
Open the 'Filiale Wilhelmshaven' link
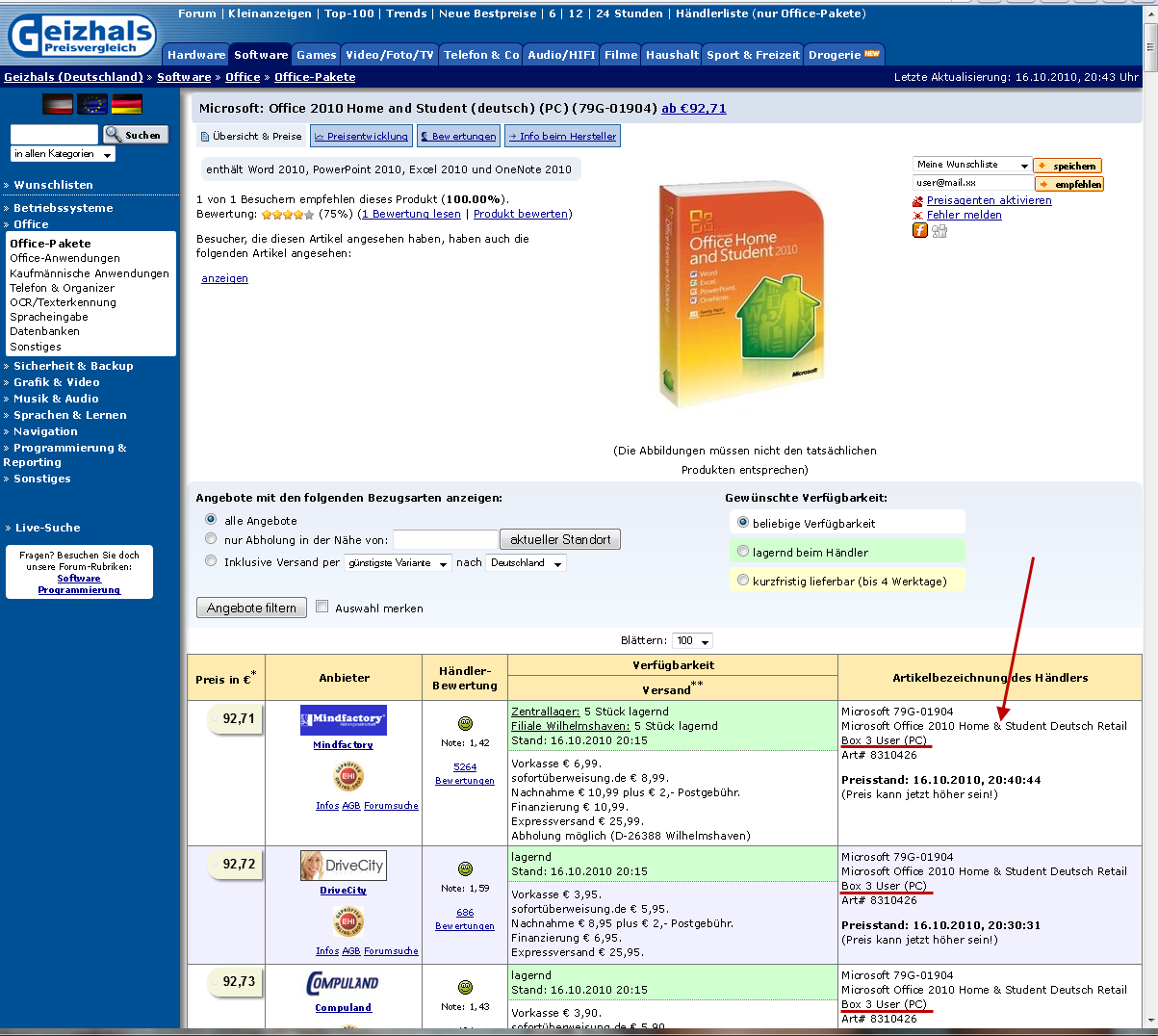click(570, 726)
